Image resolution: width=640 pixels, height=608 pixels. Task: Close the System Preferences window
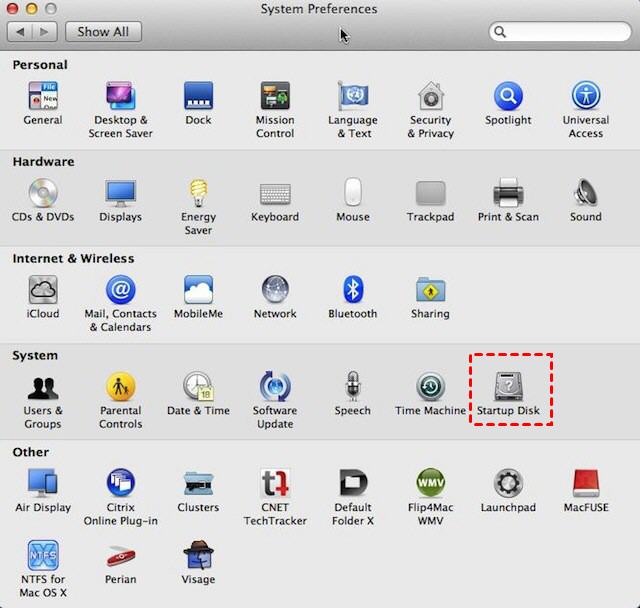pyautogui.click(x=13, y=8)
